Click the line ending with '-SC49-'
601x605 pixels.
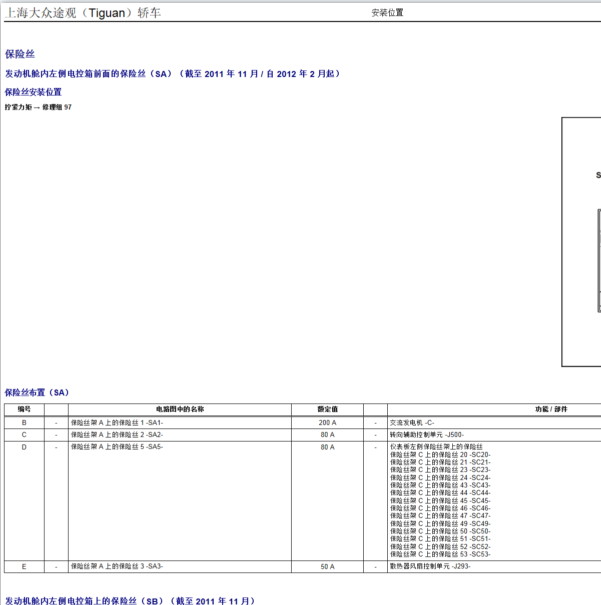[440, 524]
